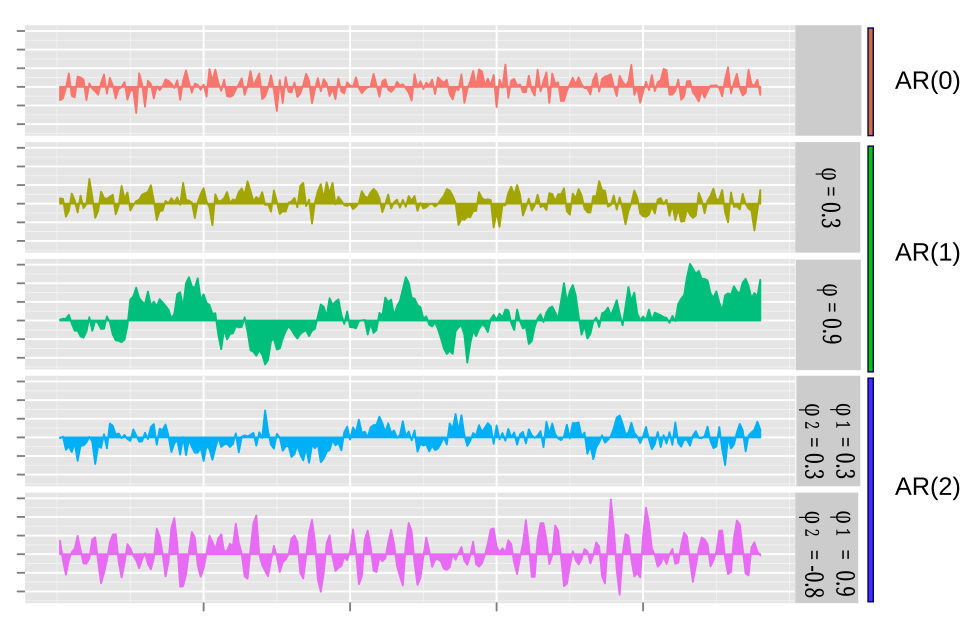Click the red AR(0) time series

(410, 88)
